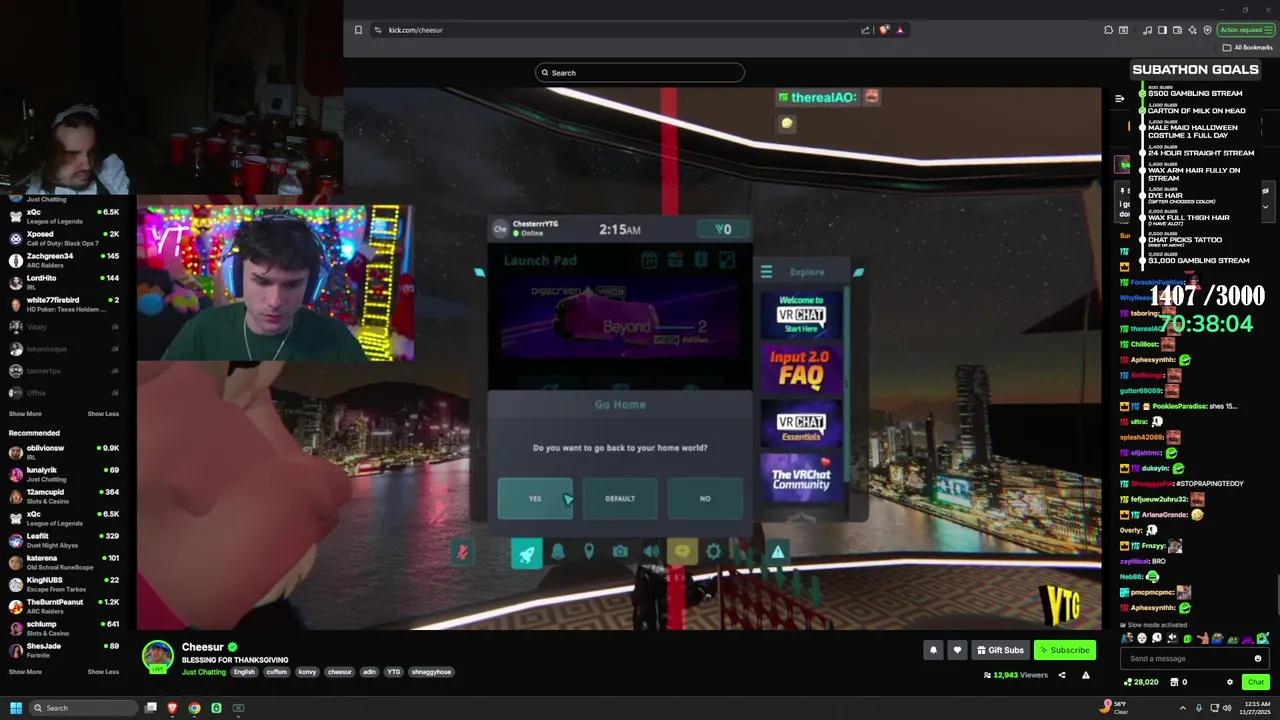Select the English tag

[x=244, y=672]
